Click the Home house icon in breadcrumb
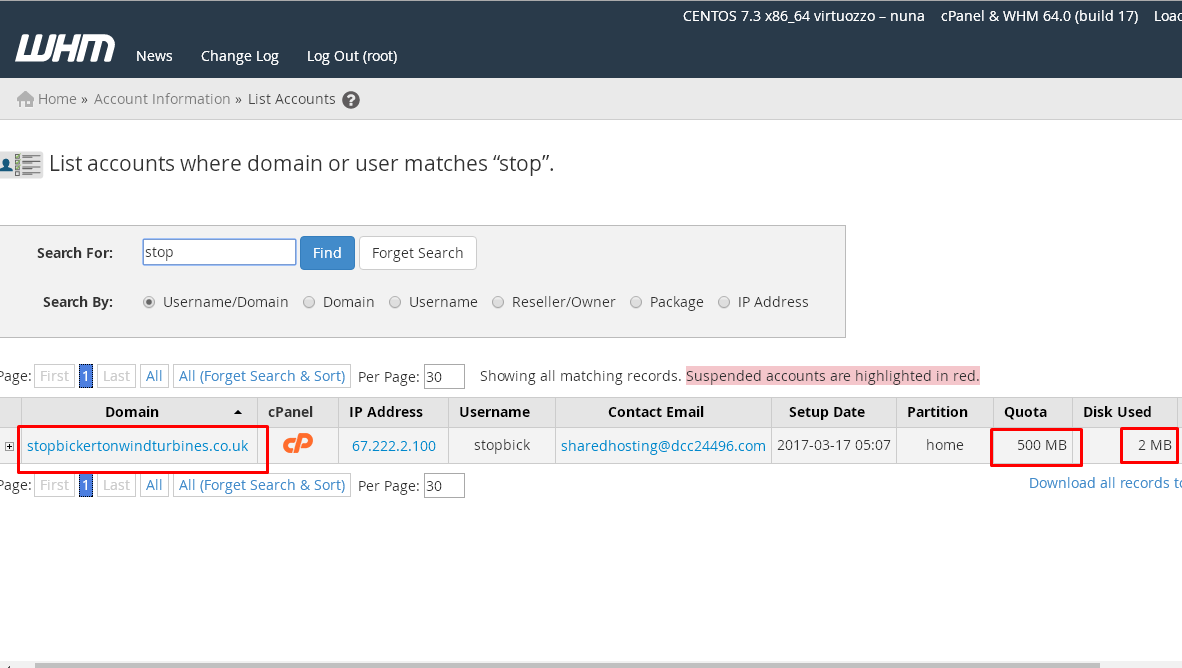Screen dimensions: 1182x668 point(26,100)
